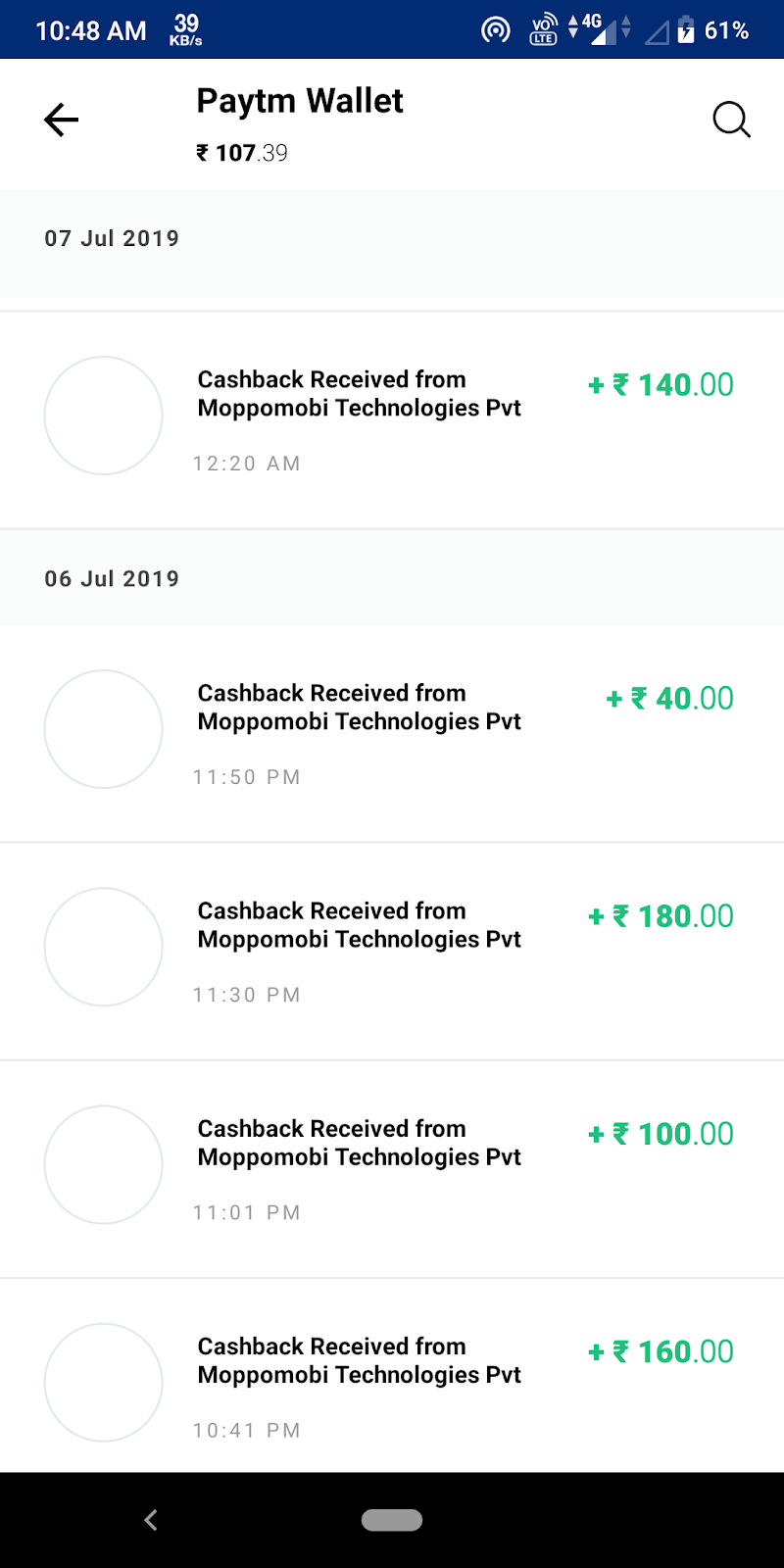Tap the hotspot icon in status bar
Image resolution: width=784 pixels, height=1568 pixels.
pos(496,30)
